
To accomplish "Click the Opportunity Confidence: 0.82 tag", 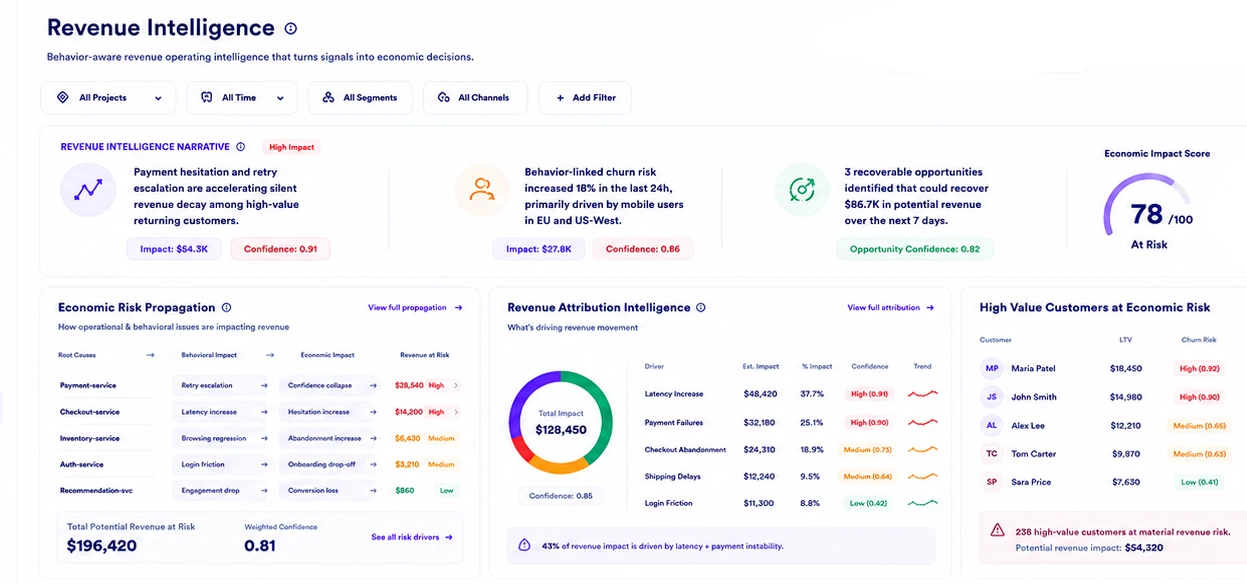I will point(915,249).
